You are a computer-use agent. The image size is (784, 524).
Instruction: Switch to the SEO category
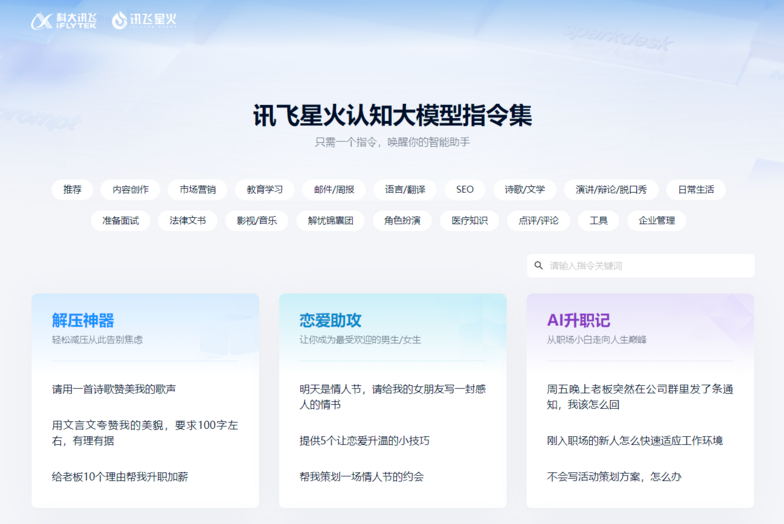pos(464,190)
